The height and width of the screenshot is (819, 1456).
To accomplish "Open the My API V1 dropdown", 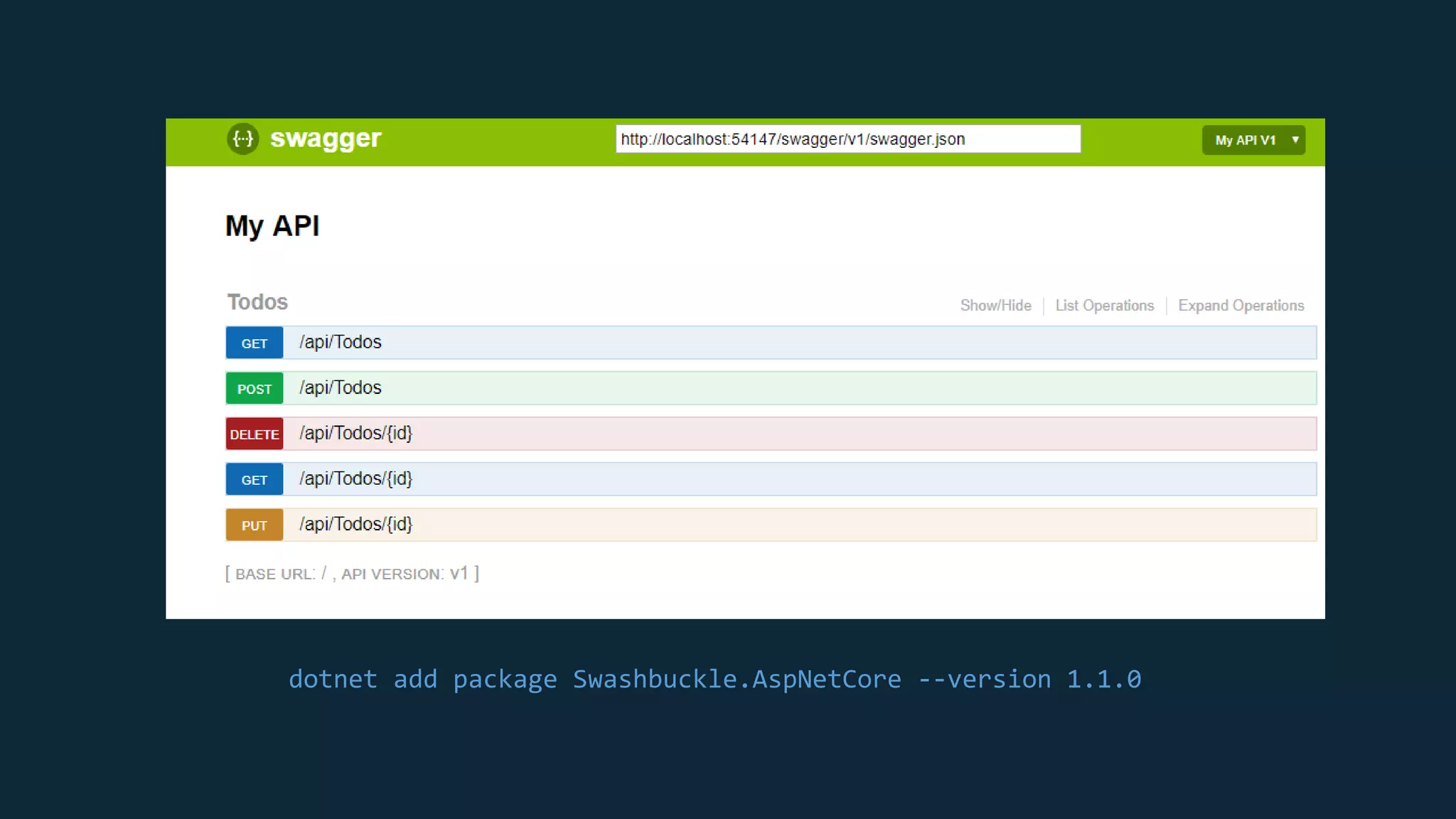I will 1253,140.
